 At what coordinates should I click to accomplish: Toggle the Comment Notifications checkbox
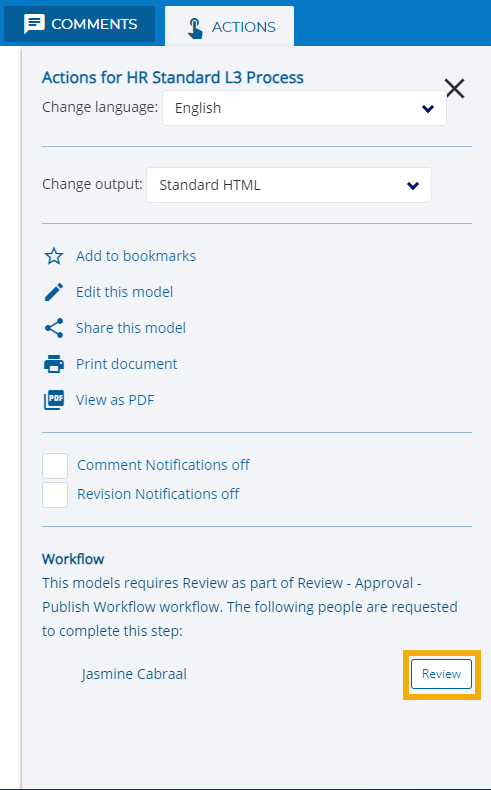55,466
